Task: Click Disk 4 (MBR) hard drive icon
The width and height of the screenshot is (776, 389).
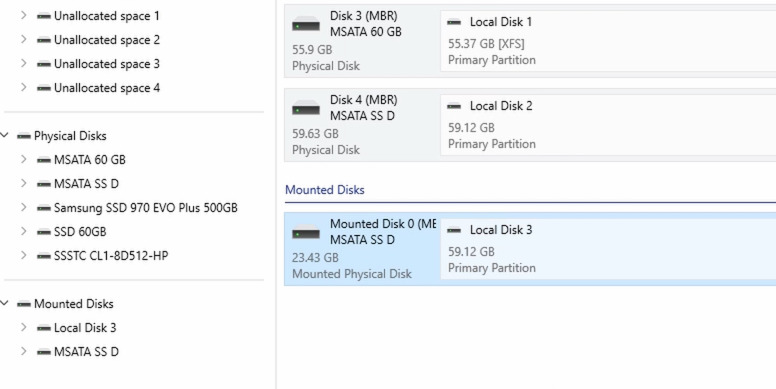Action: [306, 107]
